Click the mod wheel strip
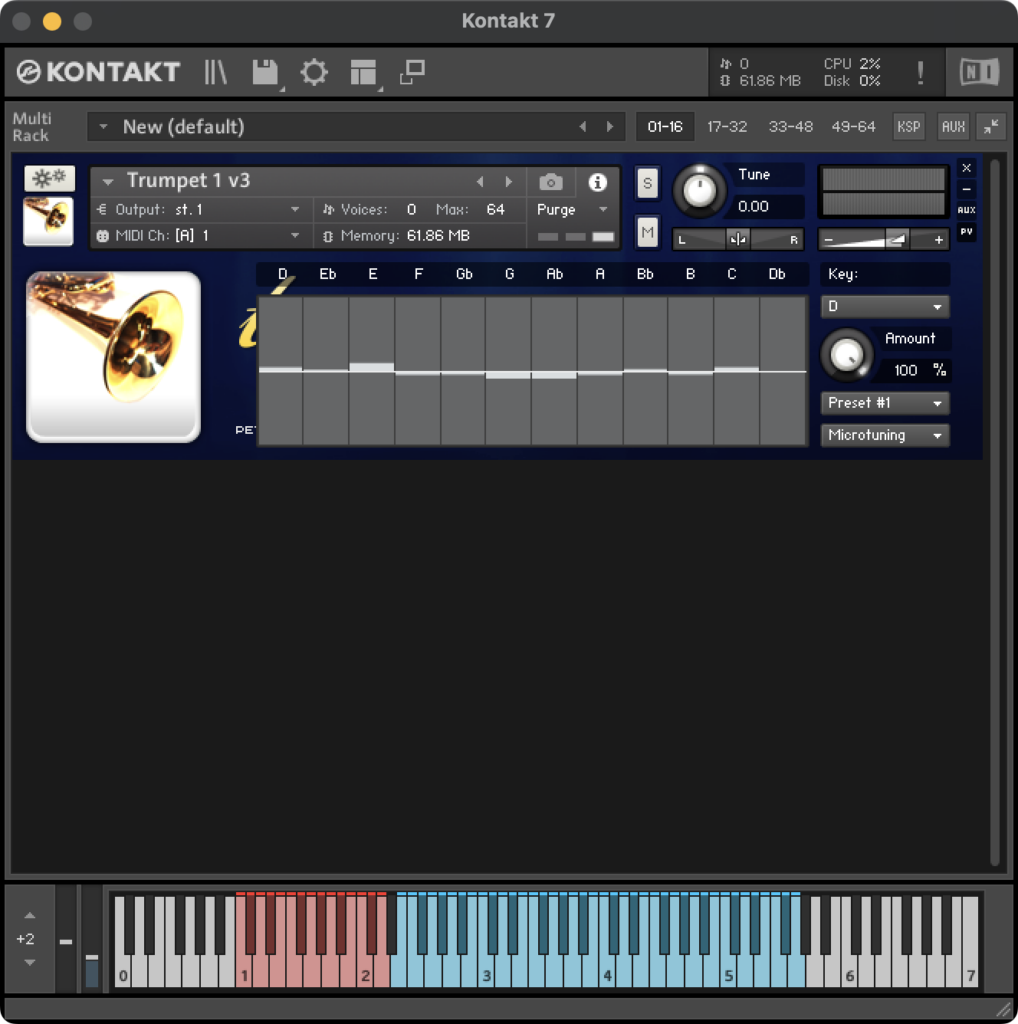This screenshot has height=1024, width=1018. coord(92,939)
